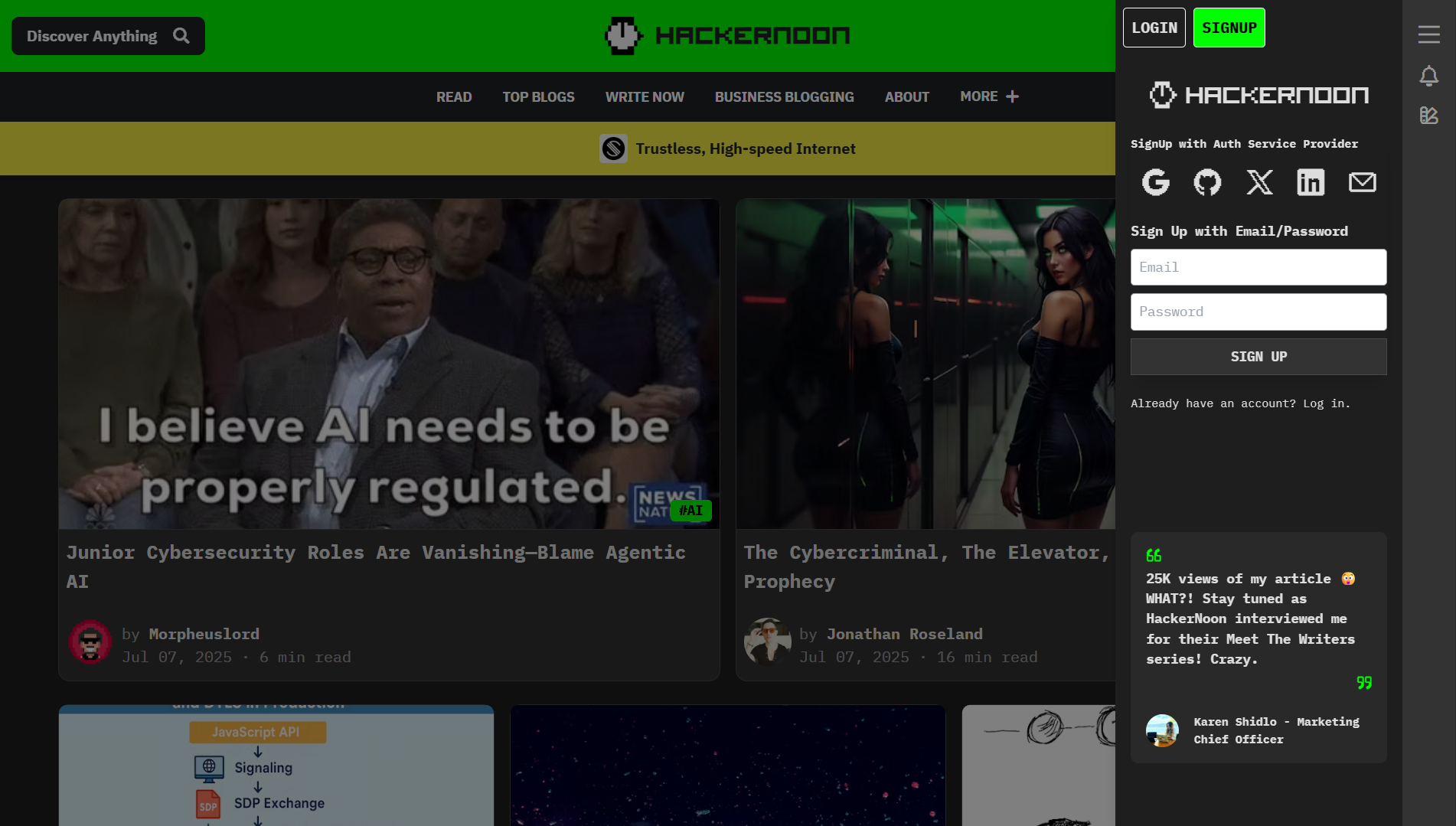
Task: Open the notifications bell icon
Action: [x=1428, y=76]
